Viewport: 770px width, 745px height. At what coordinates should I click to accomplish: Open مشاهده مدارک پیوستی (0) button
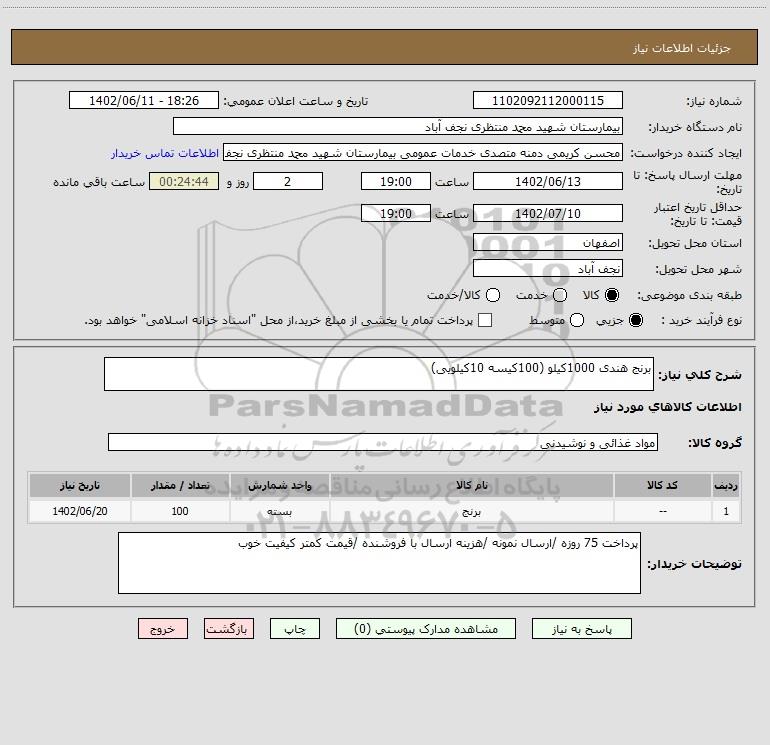coord(426,629)
